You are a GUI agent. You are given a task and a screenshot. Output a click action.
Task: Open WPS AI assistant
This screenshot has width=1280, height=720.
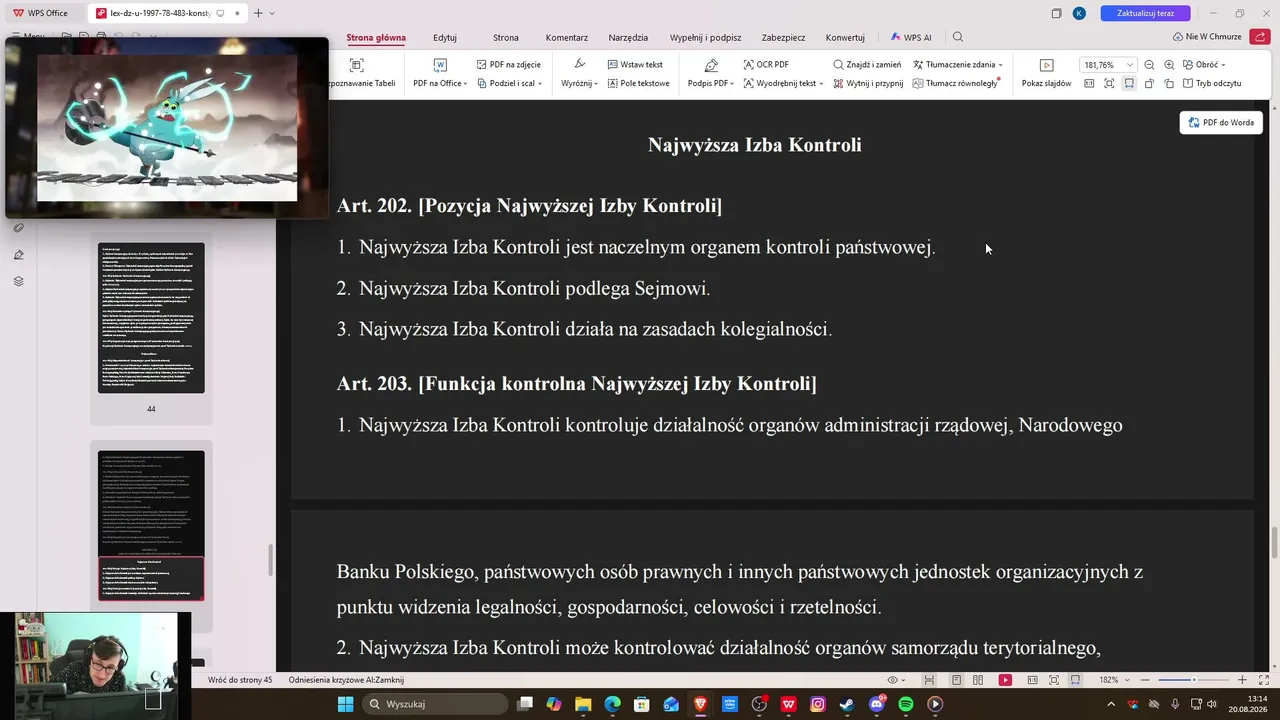[911, 37]
